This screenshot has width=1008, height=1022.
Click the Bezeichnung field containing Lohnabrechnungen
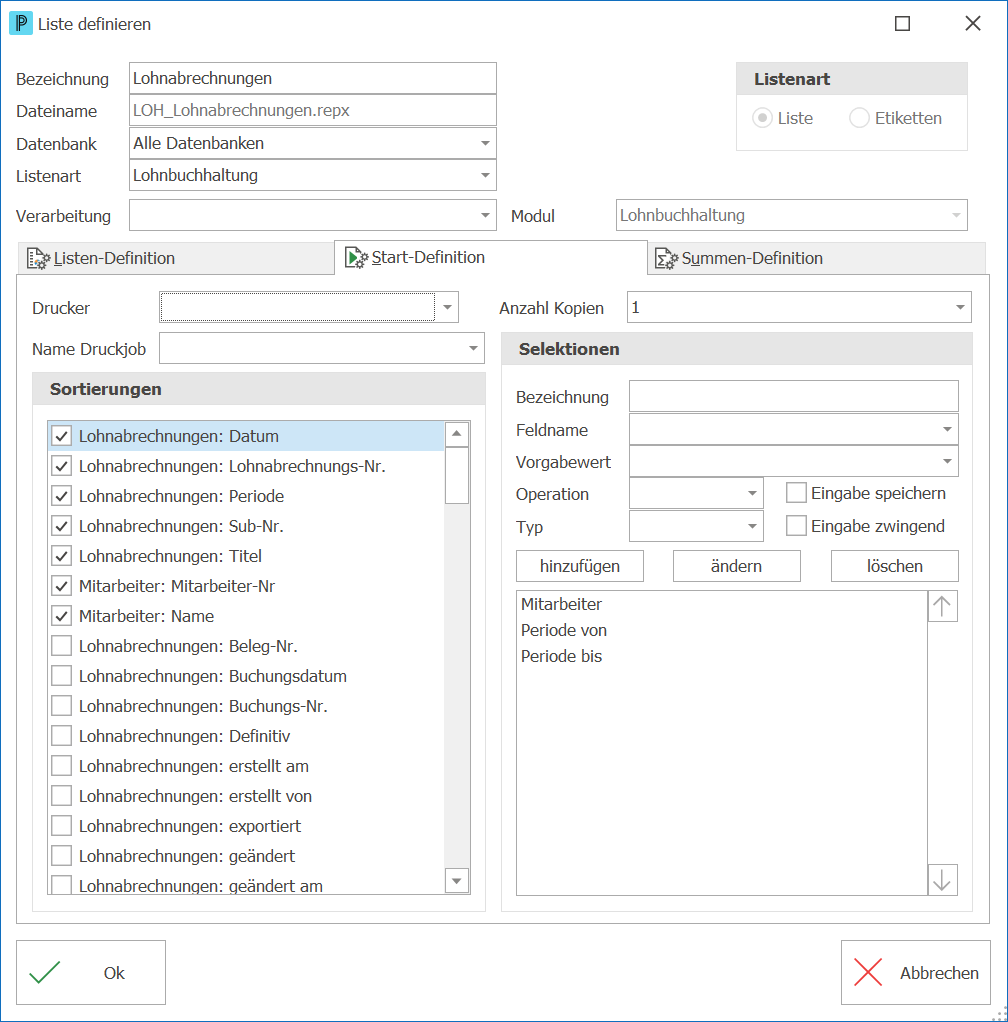point(313,78)
